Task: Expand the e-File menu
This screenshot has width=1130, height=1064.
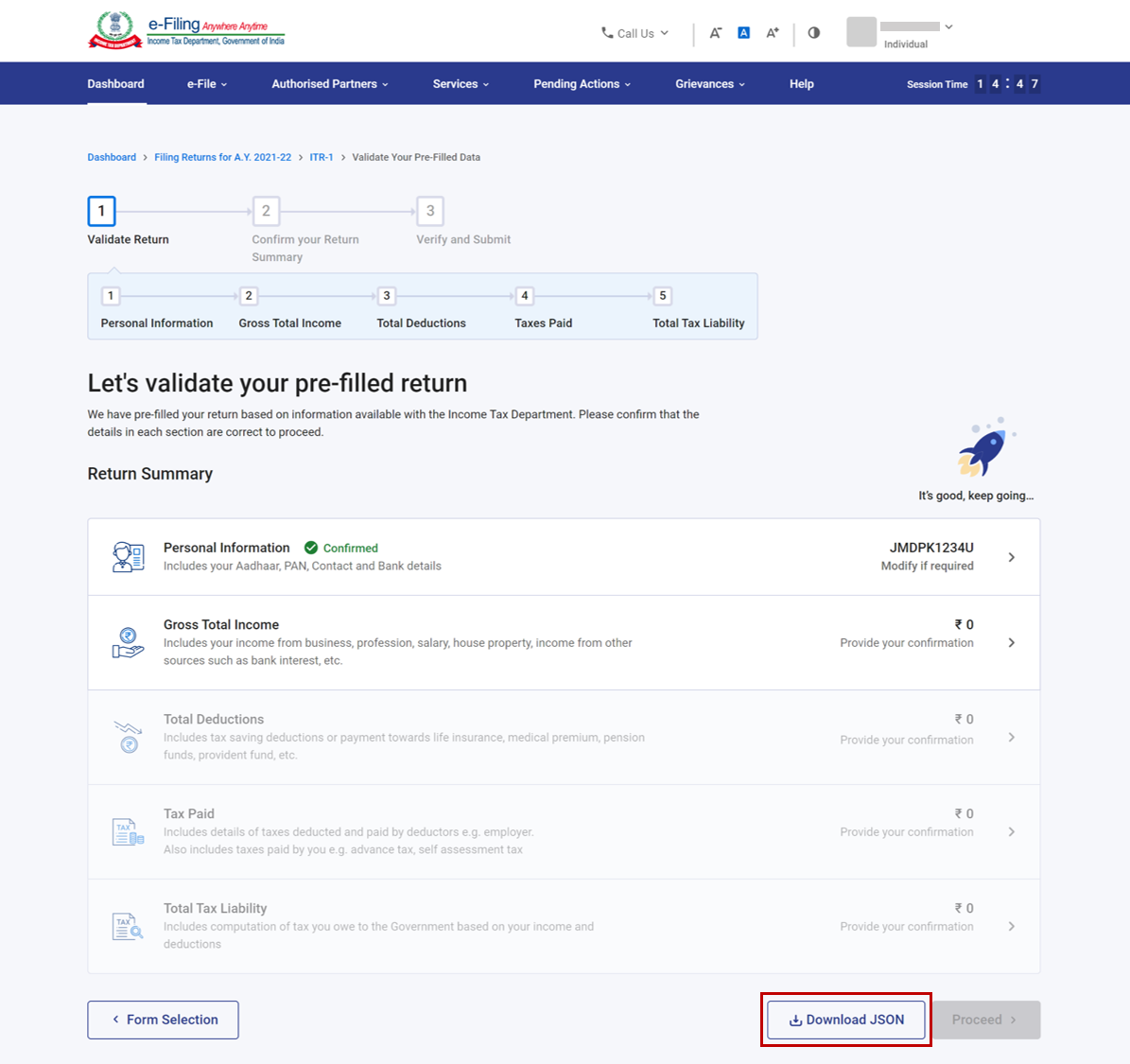Action: pos(206,84)
